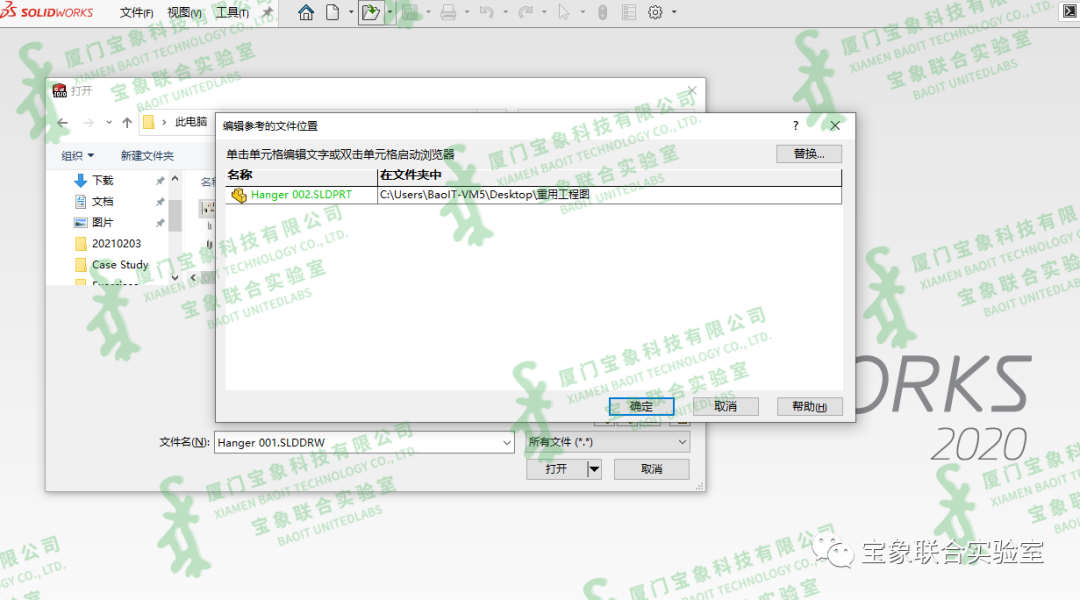Click the 名称 column header
Viewport: 1080px width, 600px height.
point(301,175)
